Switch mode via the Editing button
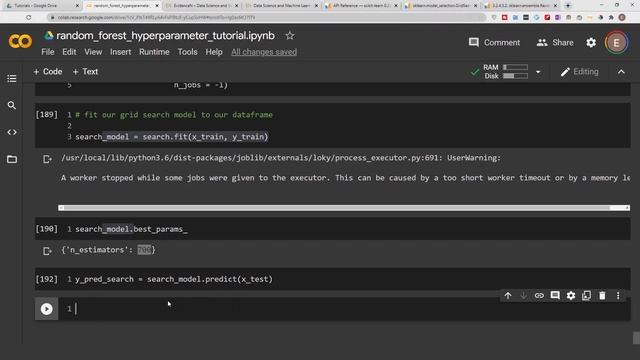This screenshot has width=640, height=360. pos(580,72)
